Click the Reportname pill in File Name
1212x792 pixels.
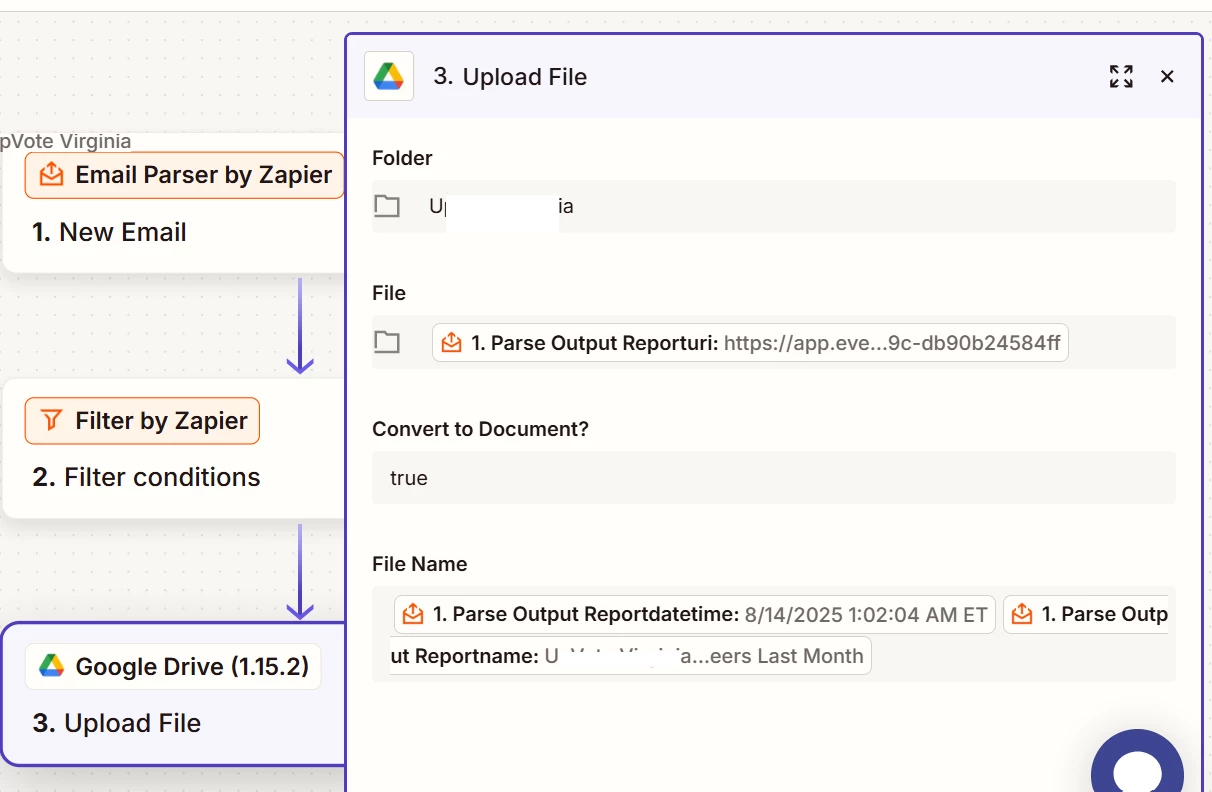point(630,656)
